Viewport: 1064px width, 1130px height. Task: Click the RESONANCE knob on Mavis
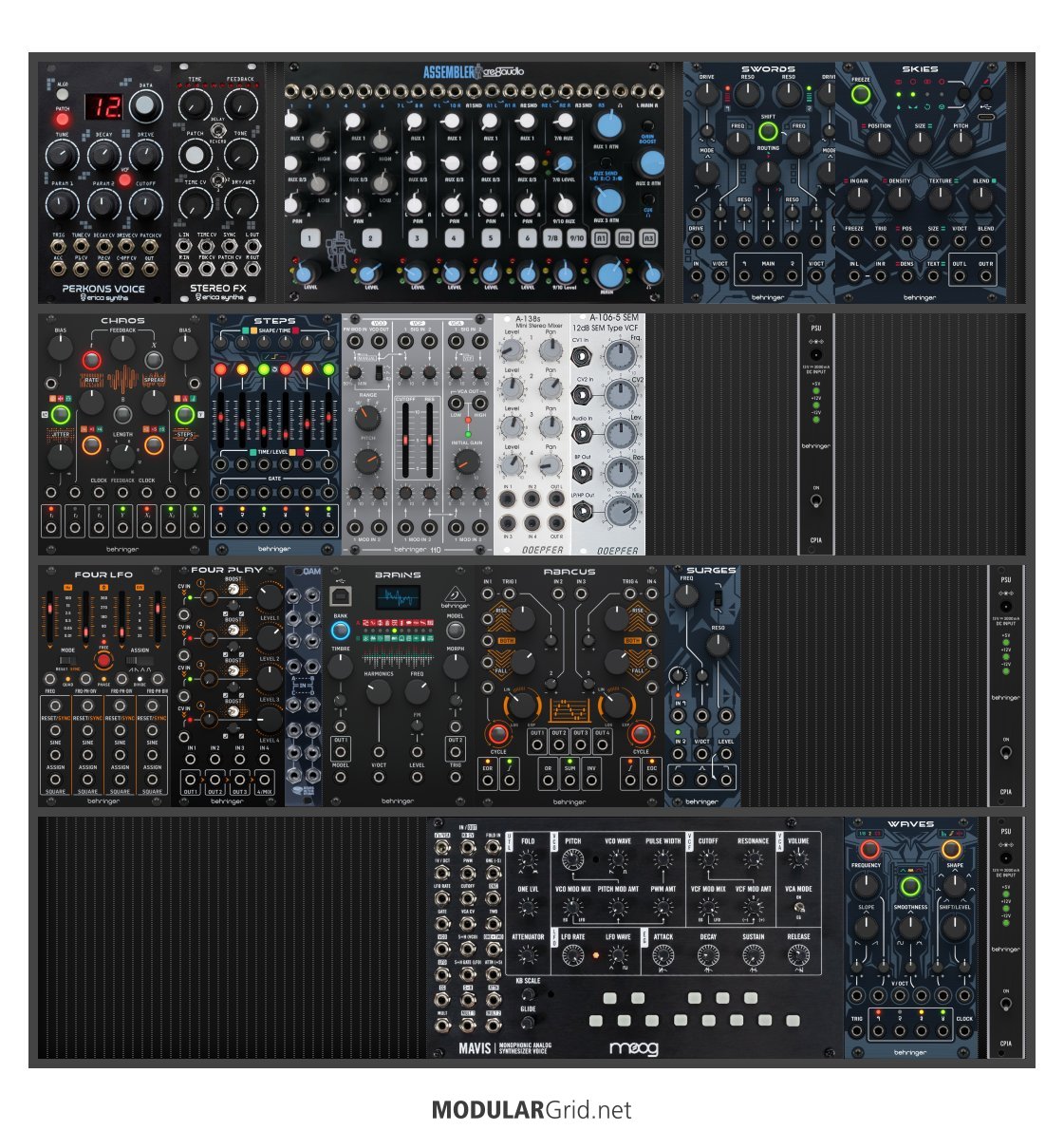753,859
